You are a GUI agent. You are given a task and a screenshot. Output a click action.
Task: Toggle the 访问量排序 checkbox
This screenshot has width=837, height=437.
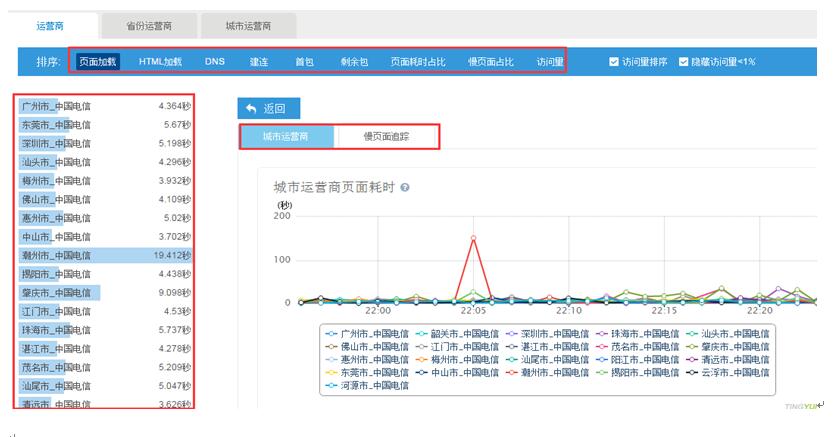pos(614,62)
